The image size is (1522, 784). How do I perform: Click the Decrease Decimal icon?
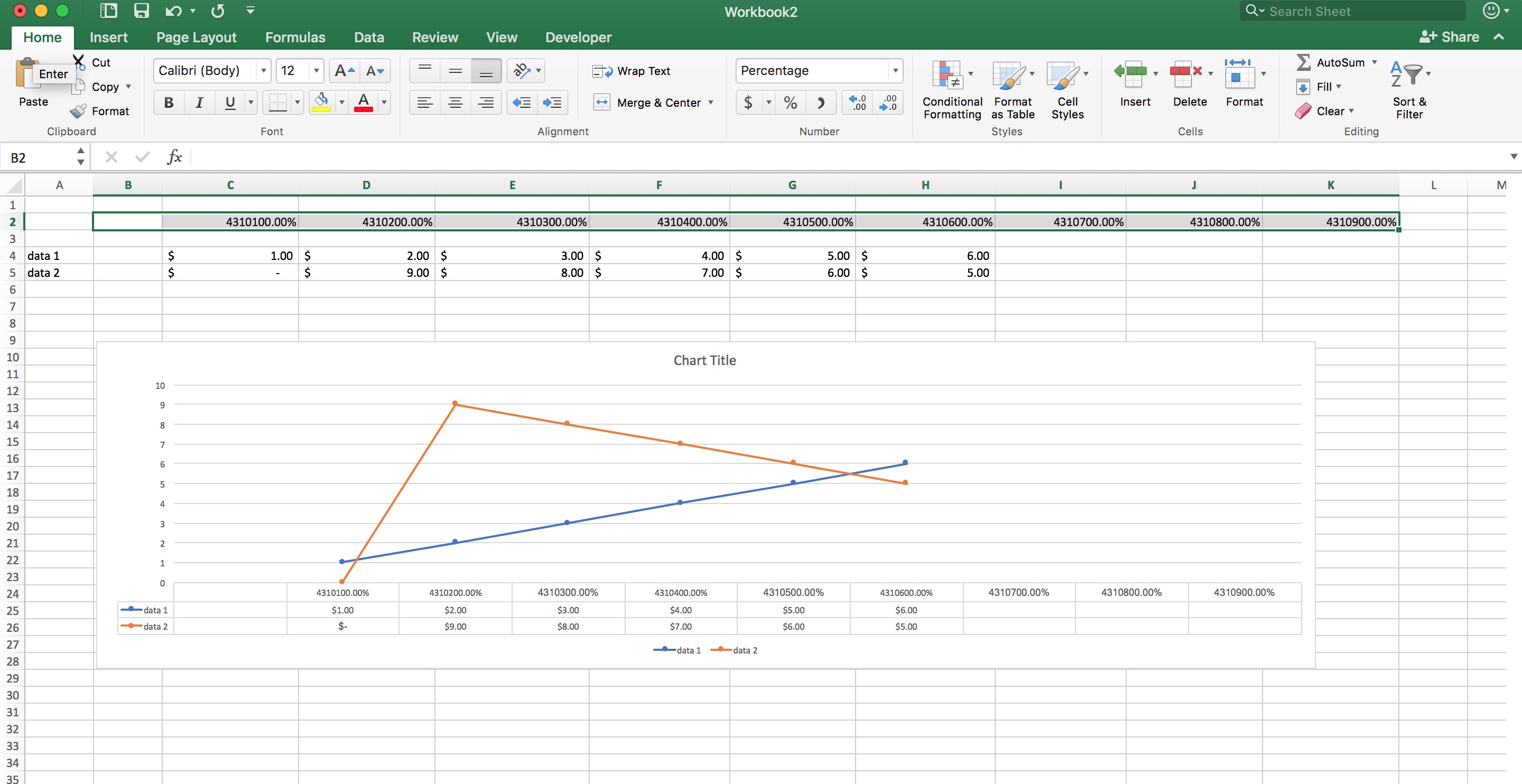coord(888,103)
